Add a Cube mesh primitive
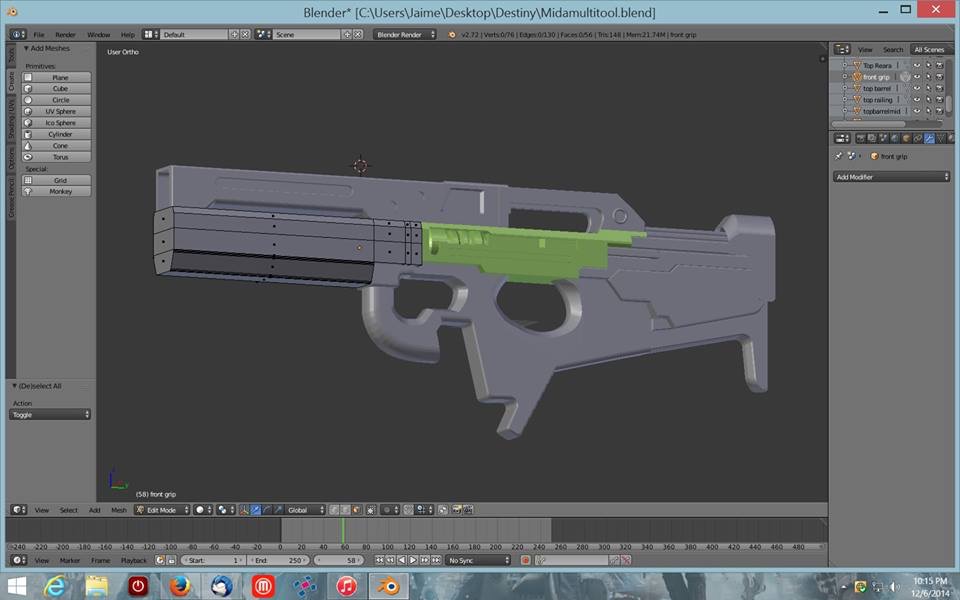 [x=56, y=89]
